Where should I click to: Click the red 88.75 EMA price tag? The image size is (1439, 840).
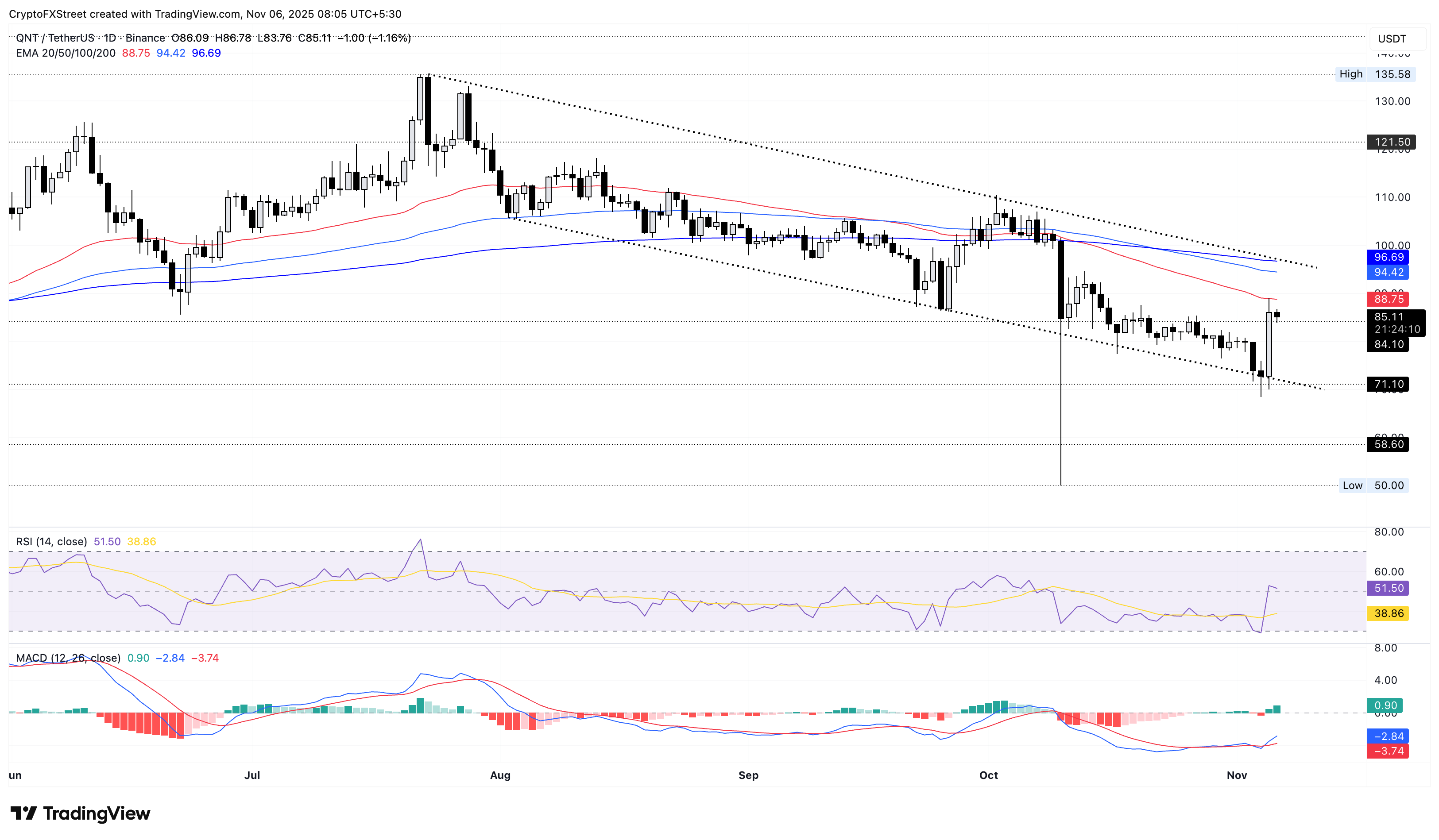click(x=1389, y=299)
